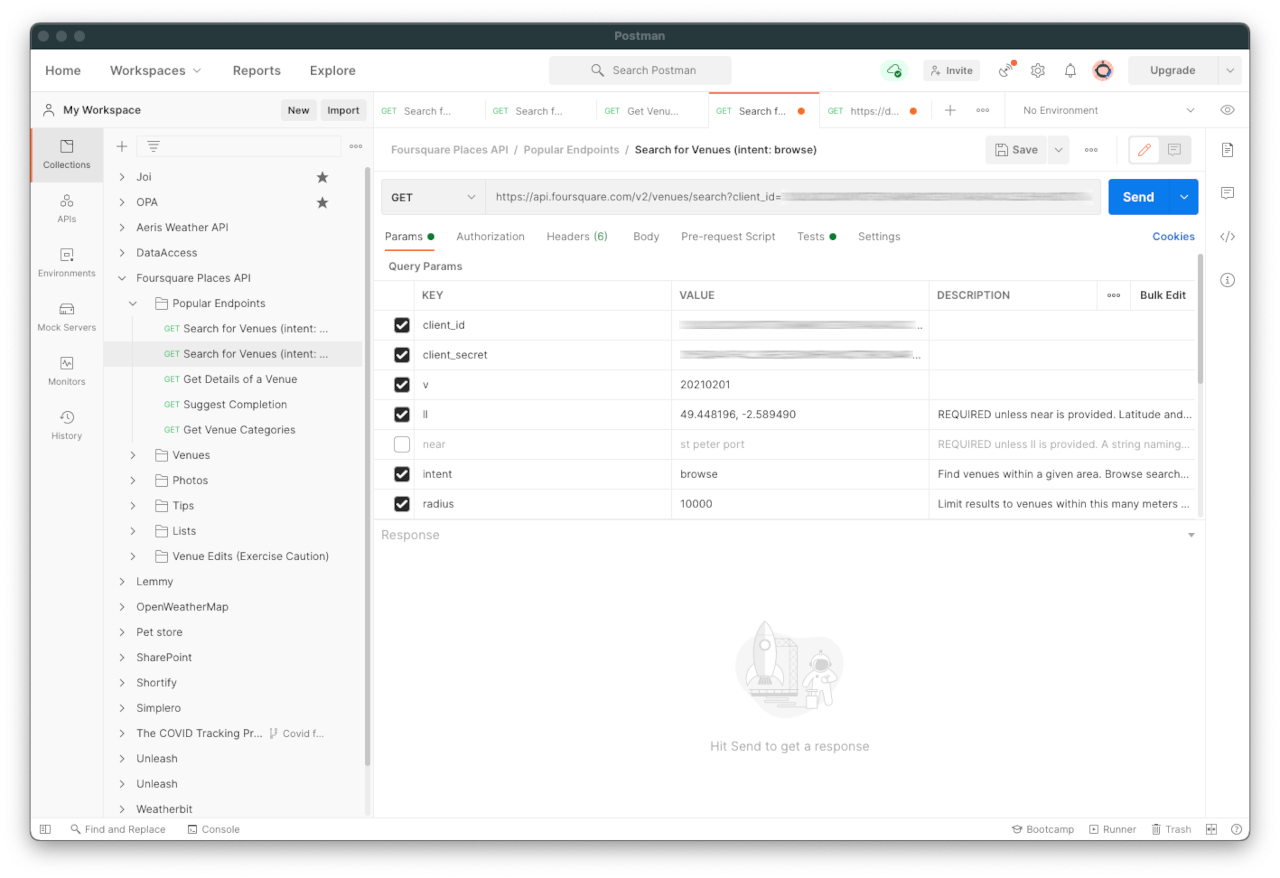Click the Send button

click(1139, 198)
